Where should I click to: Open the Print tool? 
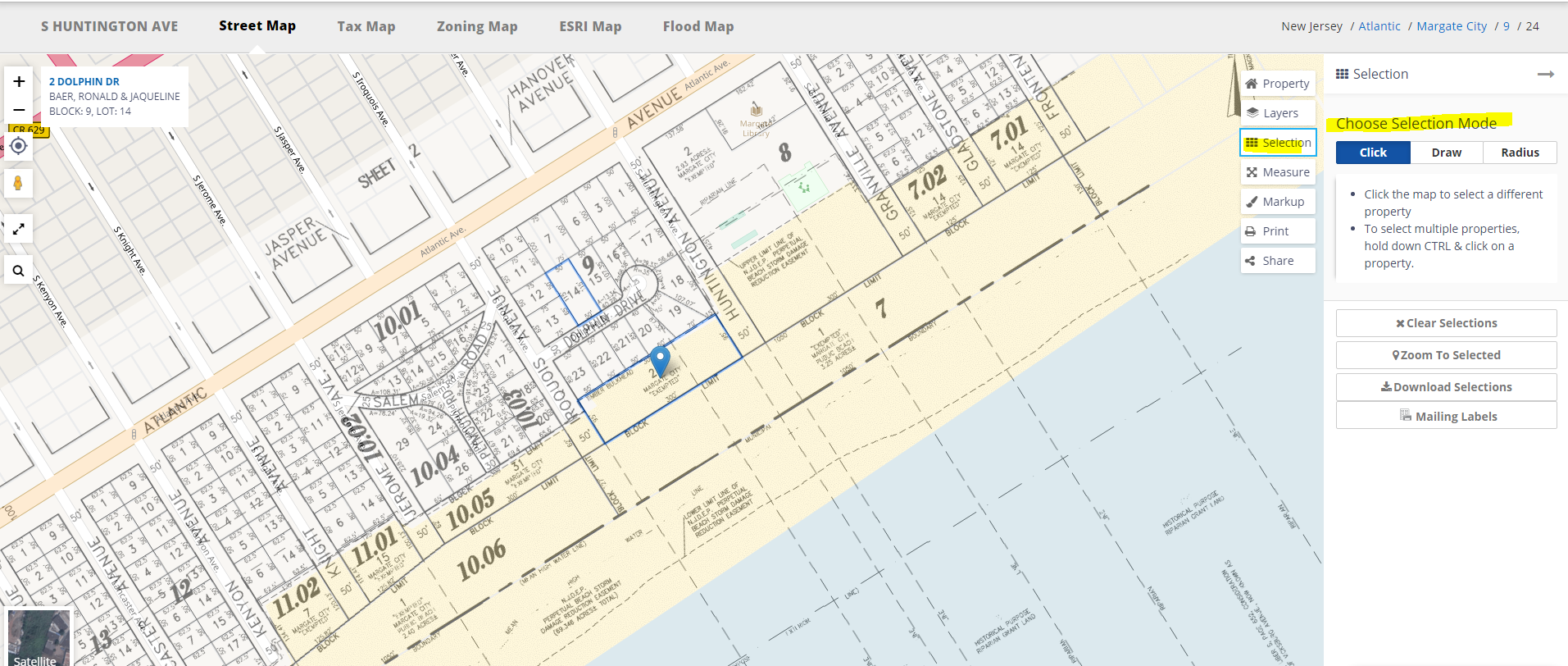click(1278, 231)
